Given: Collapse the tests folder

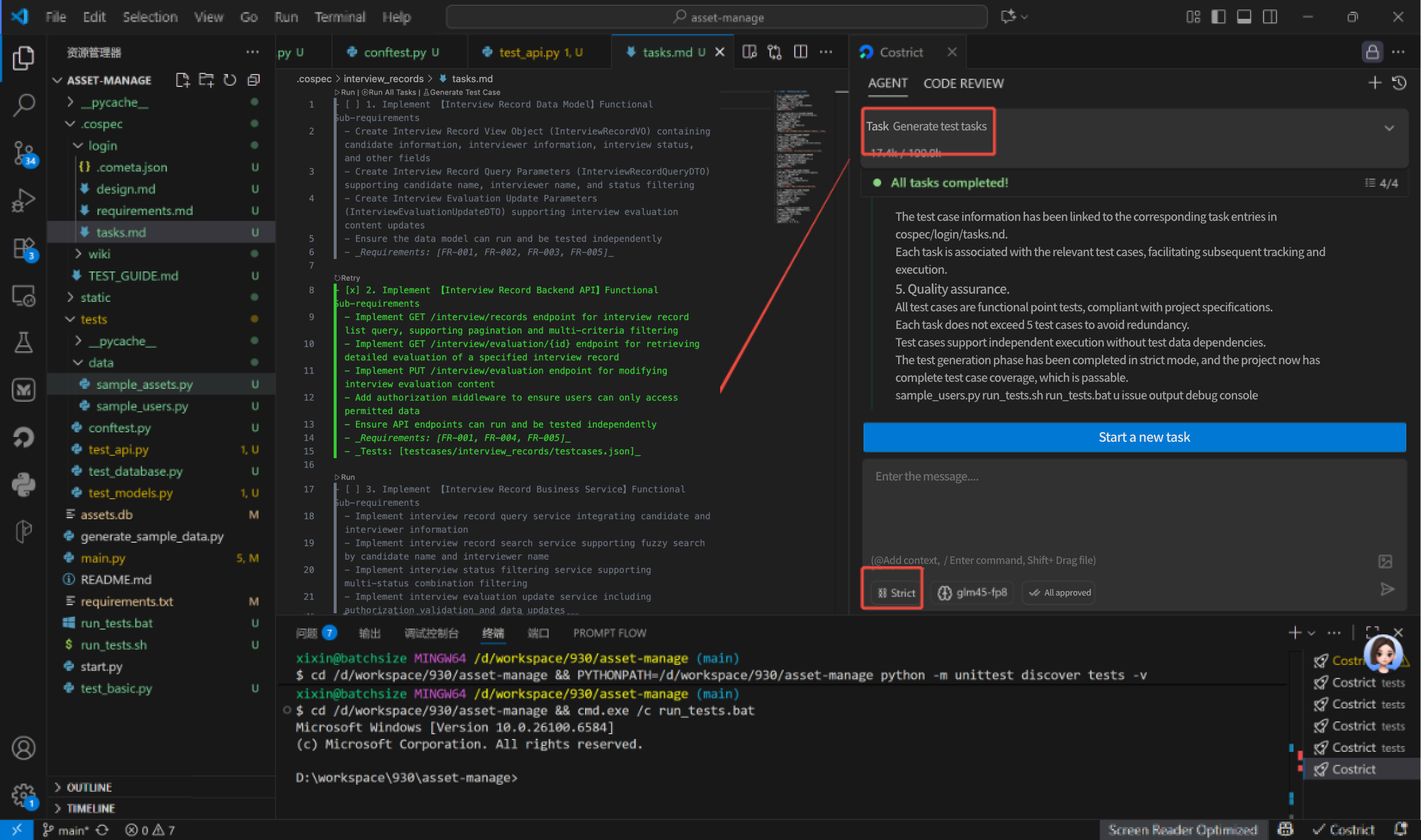Looking at the screenshot, I should coord(93,319).
